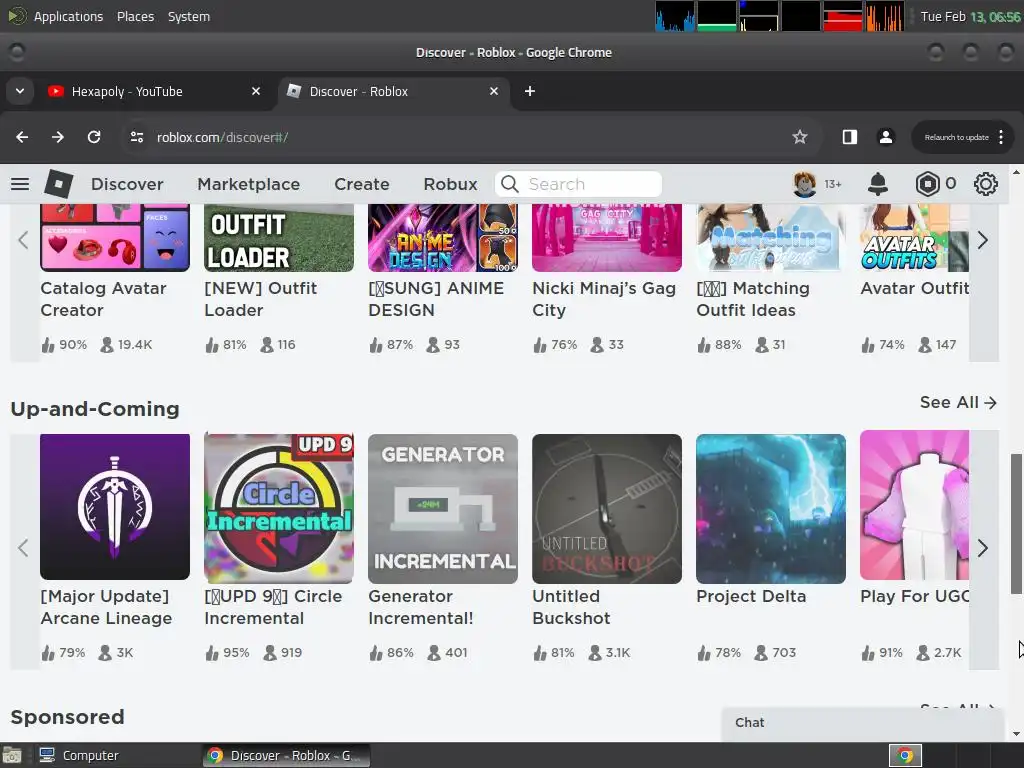
Task: Click the Chrome address bar URL
Action: coord(222,137)
